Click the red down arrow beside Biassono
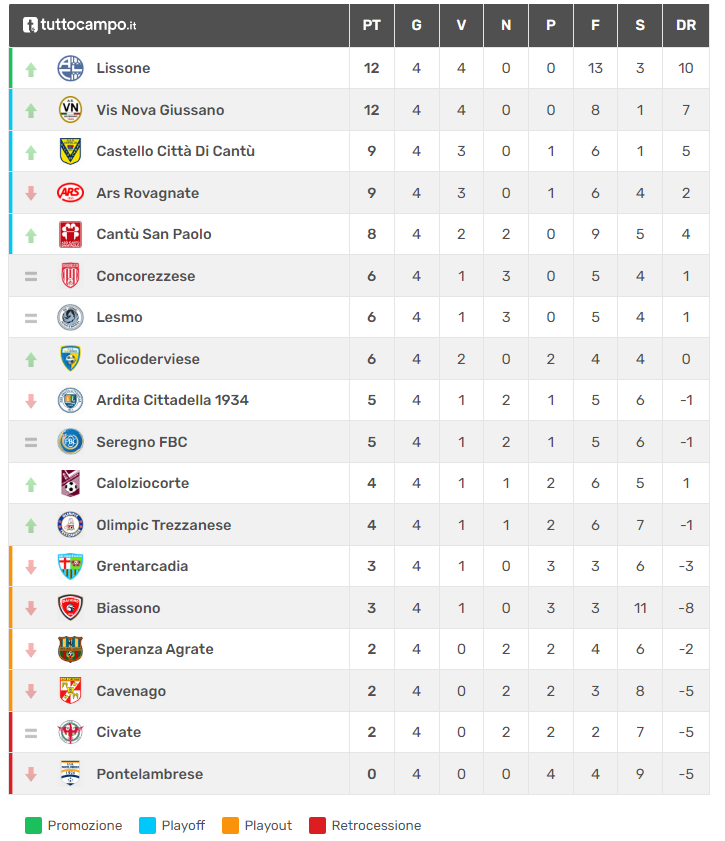Image resolution: width=725 pixels, height=841 pixels. [x=31, y=608]
